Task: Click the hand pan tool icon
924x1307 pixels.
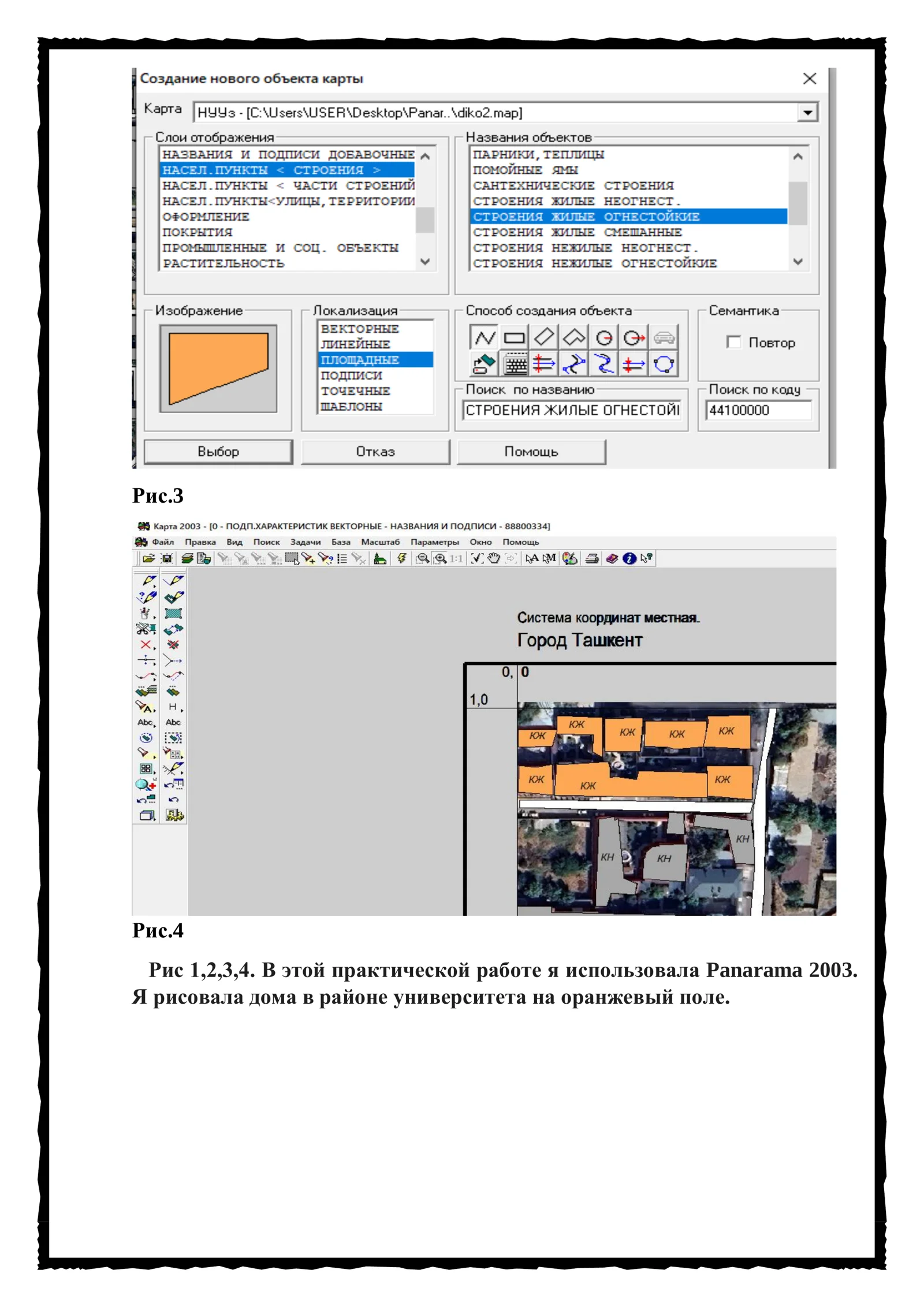Action: 494,558
